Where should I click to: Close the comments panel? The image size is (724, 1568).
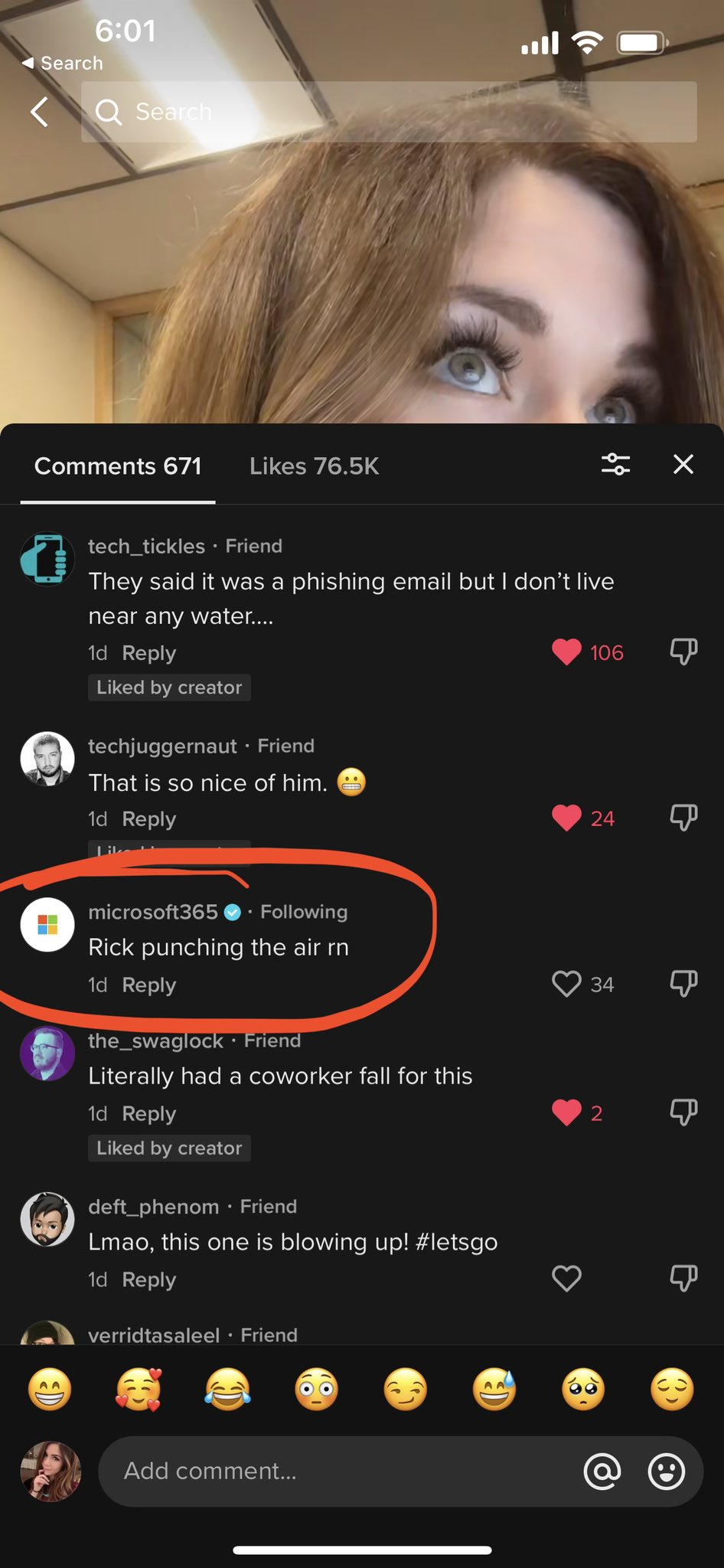(683, 464)
